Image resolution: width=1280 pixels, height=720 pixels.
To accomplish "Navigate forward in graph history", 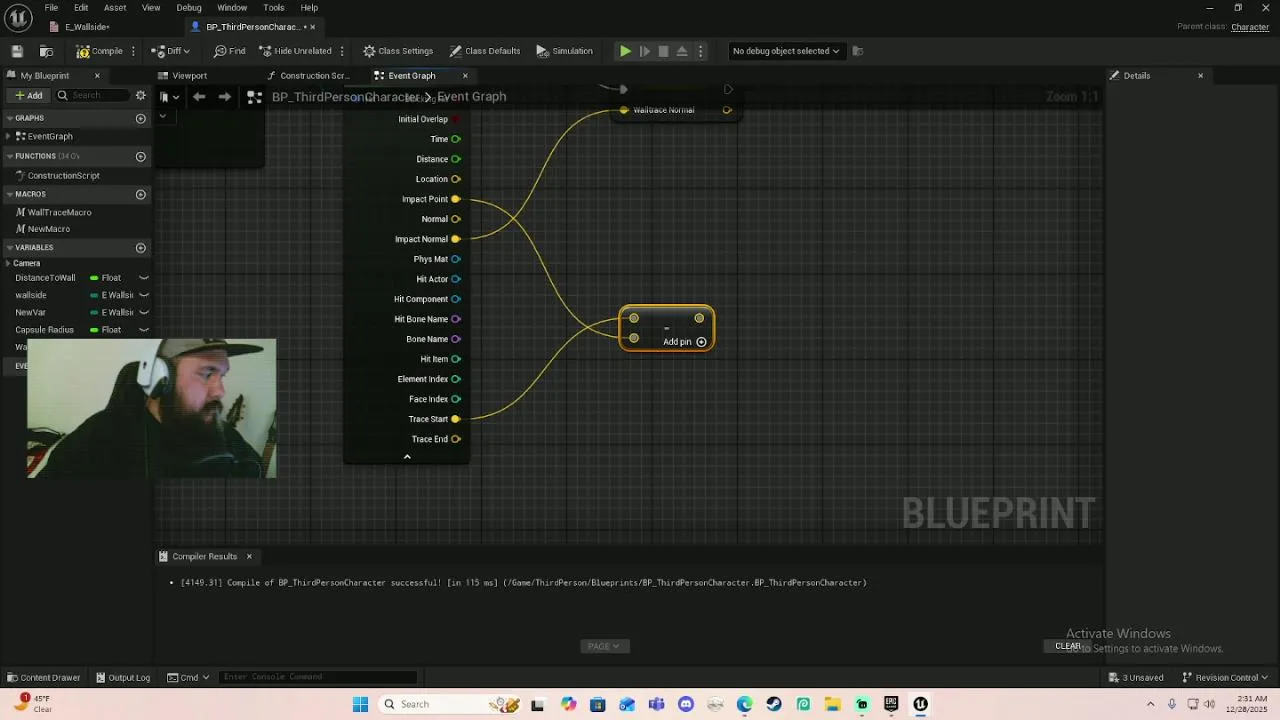I will tap(224, 97).
